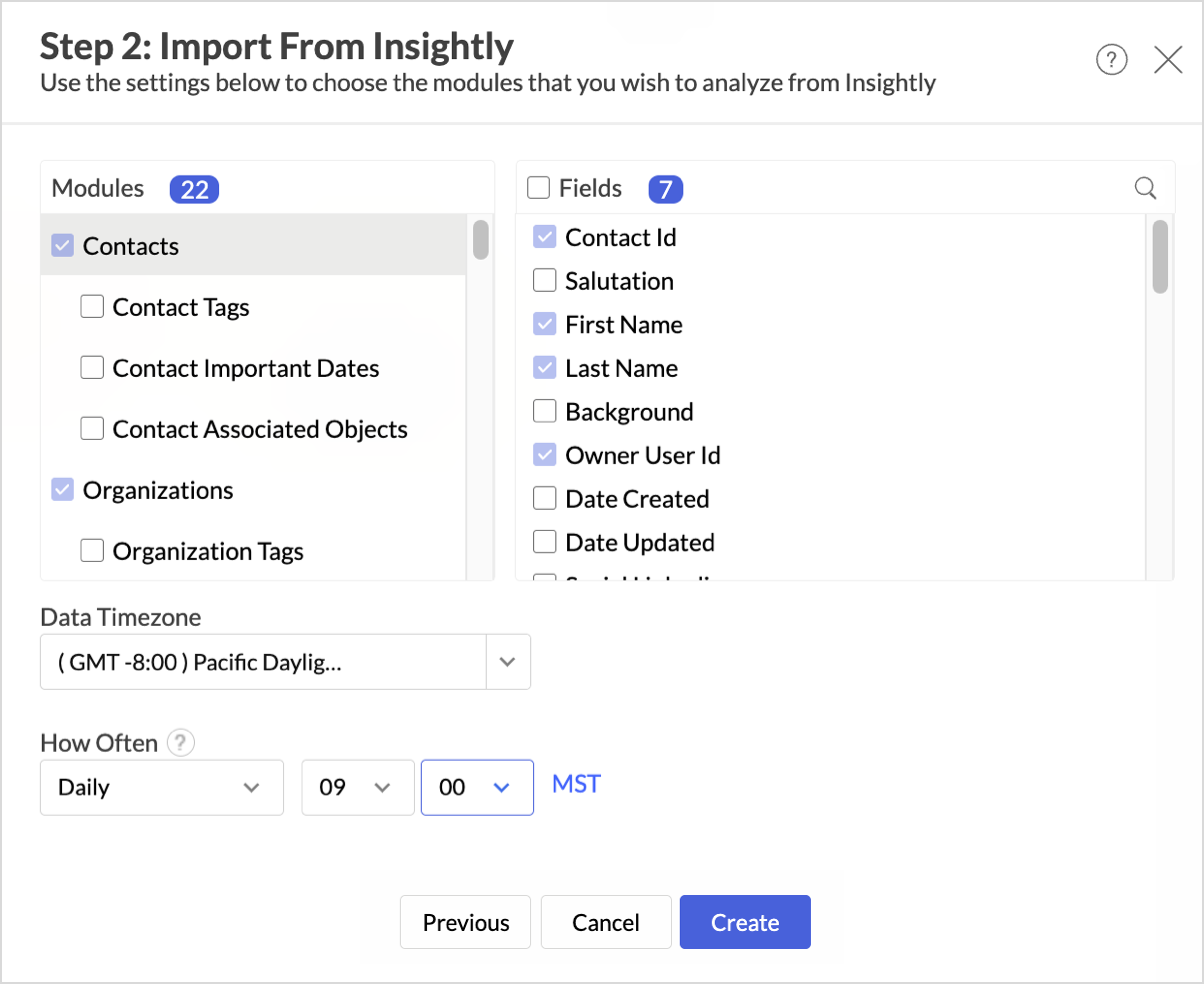Click the Previous button

465,922
